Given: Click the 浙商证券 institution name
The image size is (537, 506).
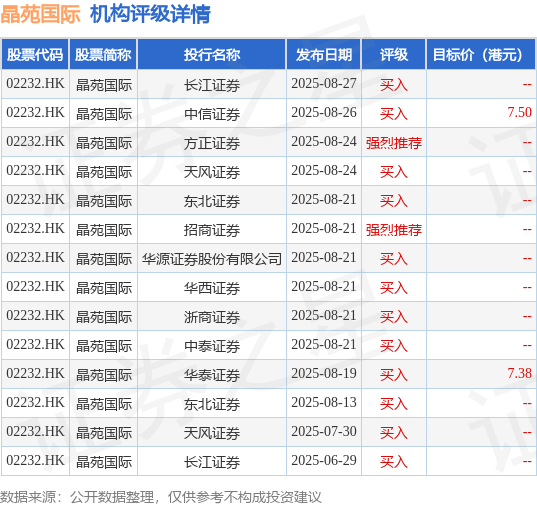Looking at the screenshot, I should click(x=212, y=317).
